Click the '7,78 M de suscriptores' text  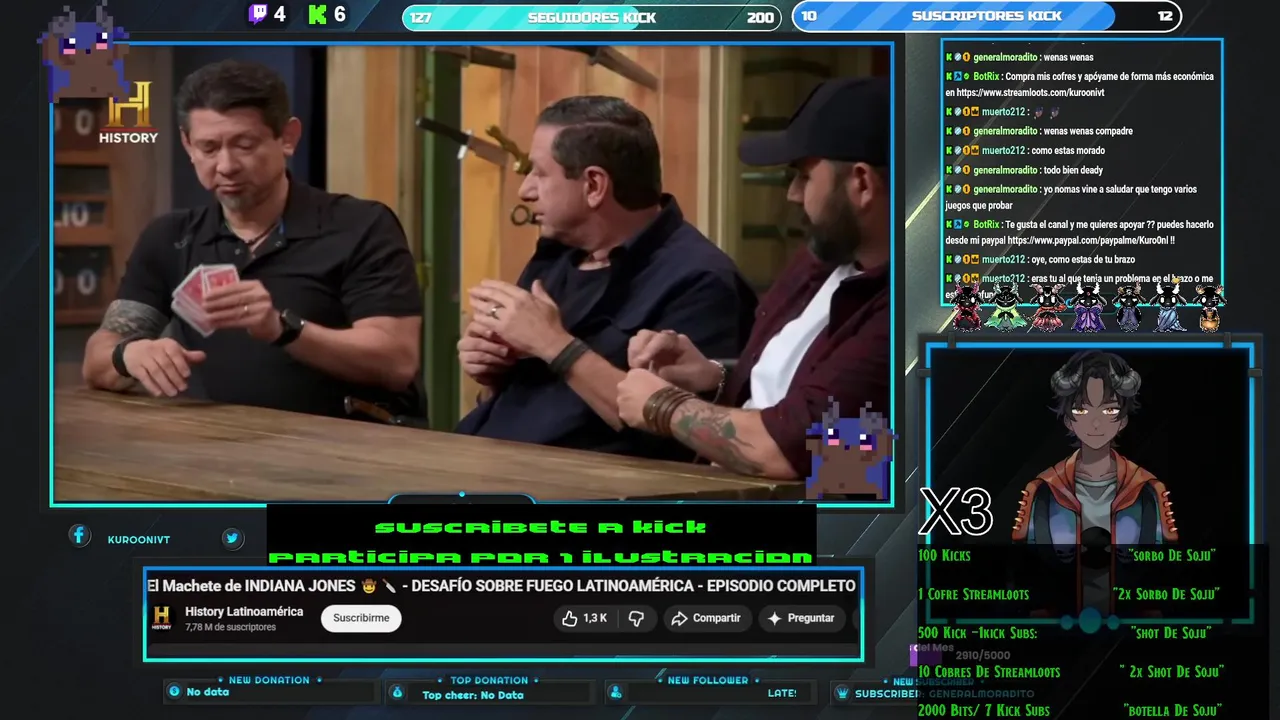(230, 627)
